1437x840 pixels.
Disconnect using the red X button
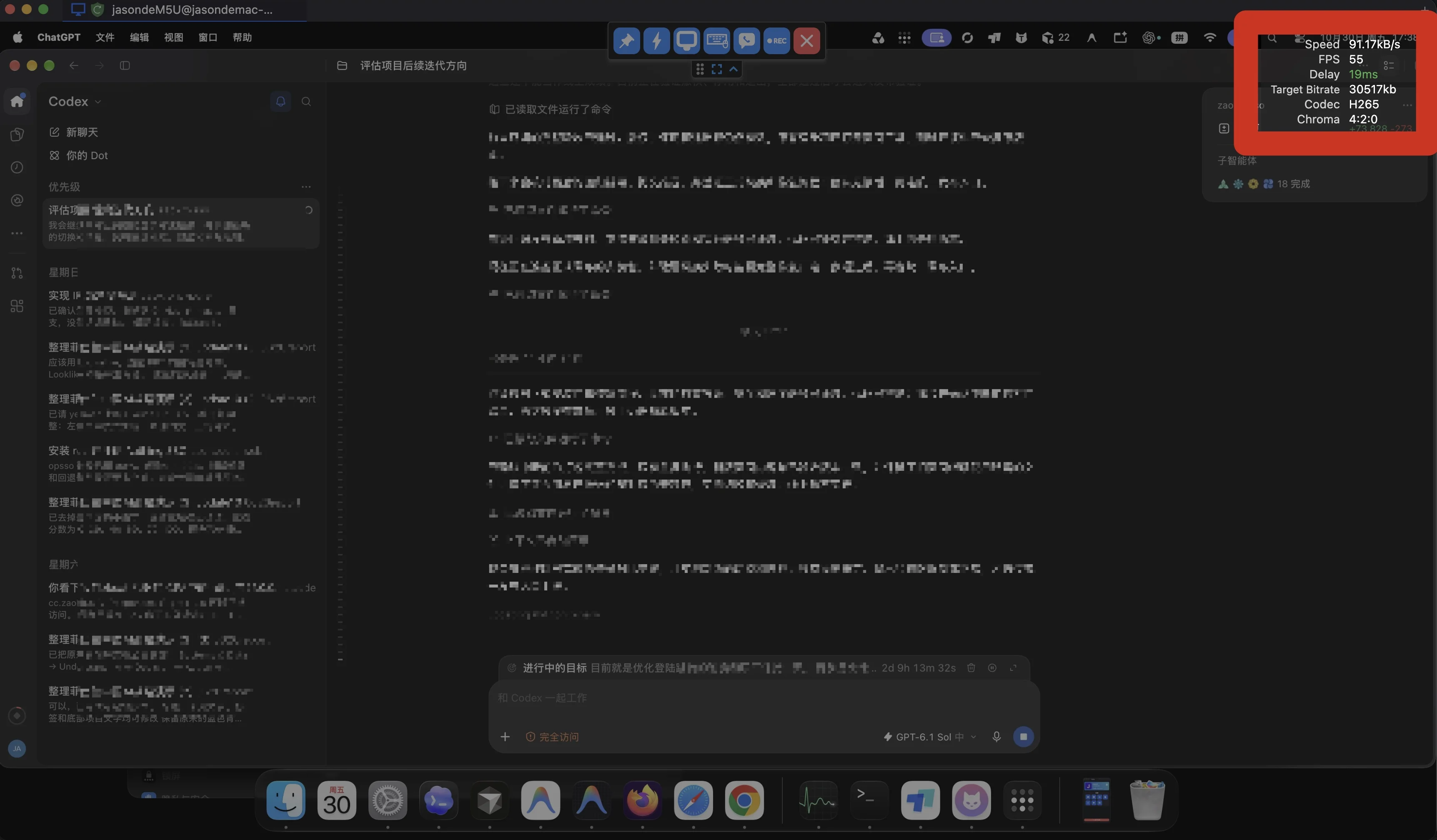tap(807, 40)
